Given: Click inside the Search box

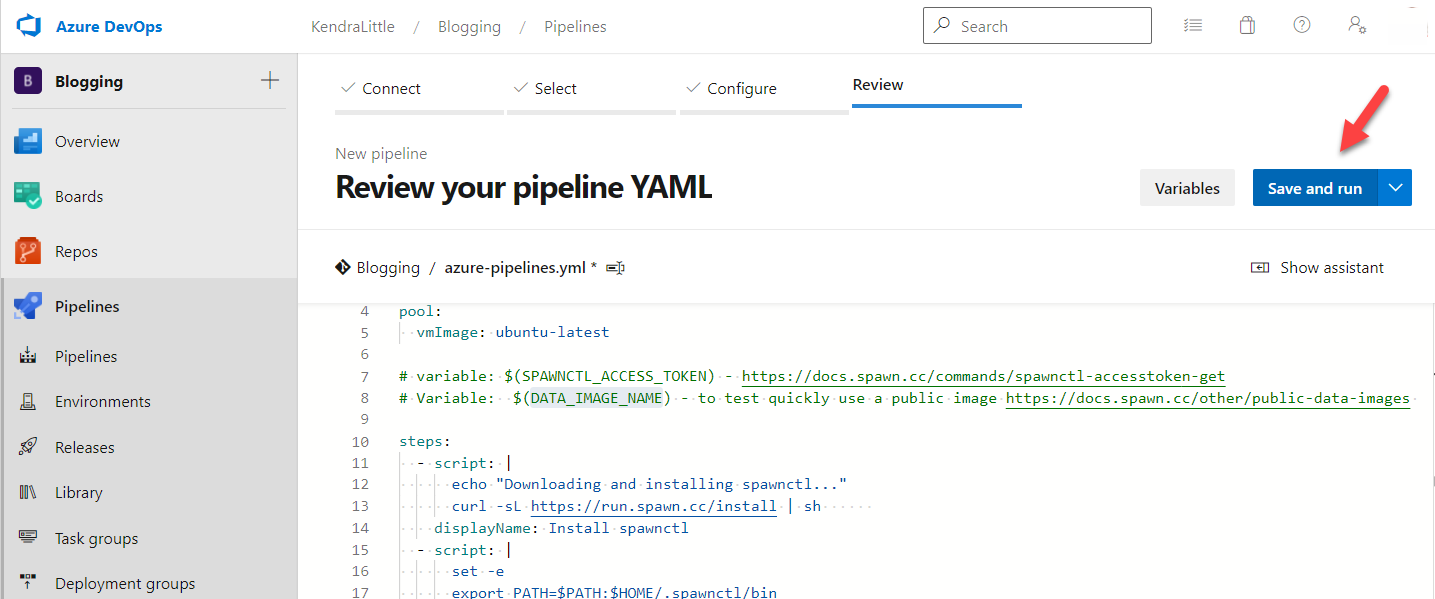Looking at the screenshot, I should click(x=1036, y=25).
